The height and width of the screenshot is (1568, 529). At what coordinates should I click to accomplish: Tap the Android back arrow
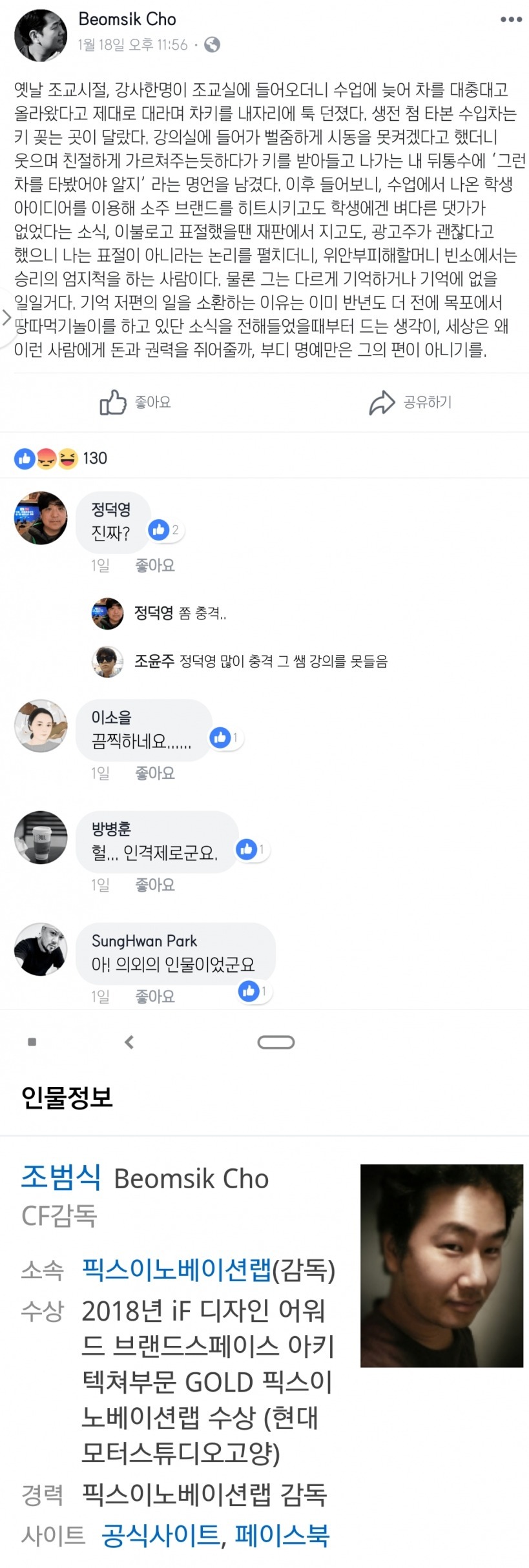(129, 1042)
